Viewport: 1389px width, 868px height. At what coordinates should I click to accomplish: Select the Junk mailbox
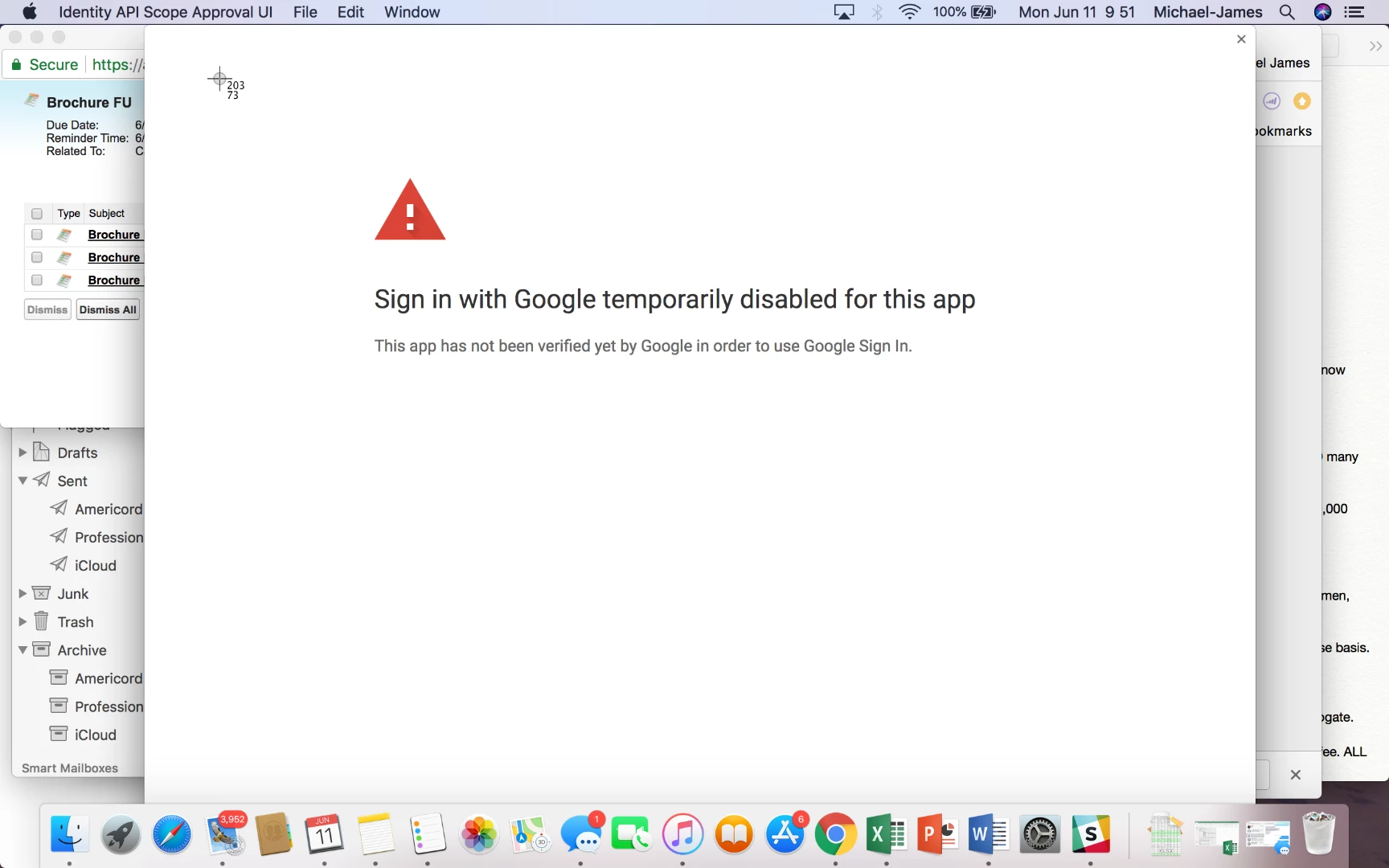tap(72, 593)
